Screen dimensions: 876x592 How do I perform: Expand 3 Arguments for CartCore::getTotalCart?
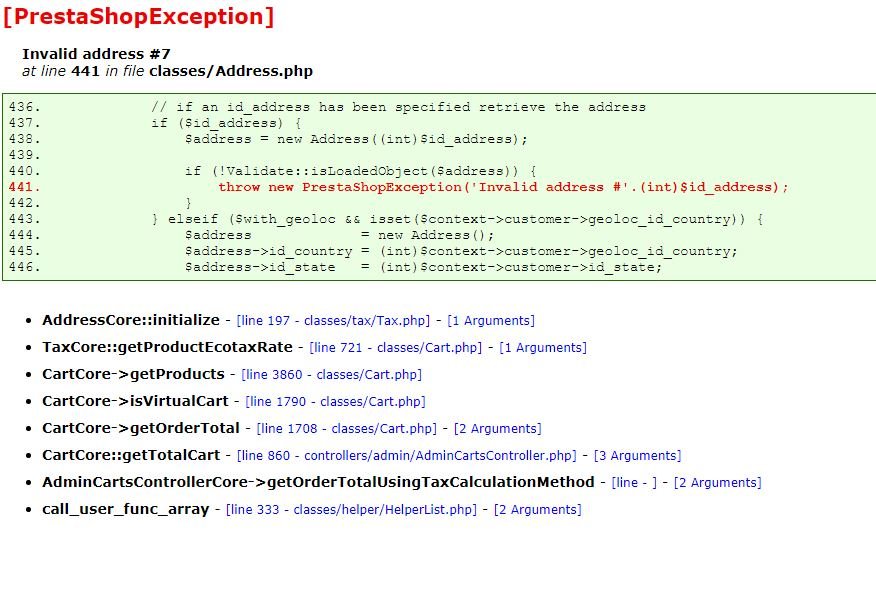tap(637, 455)
